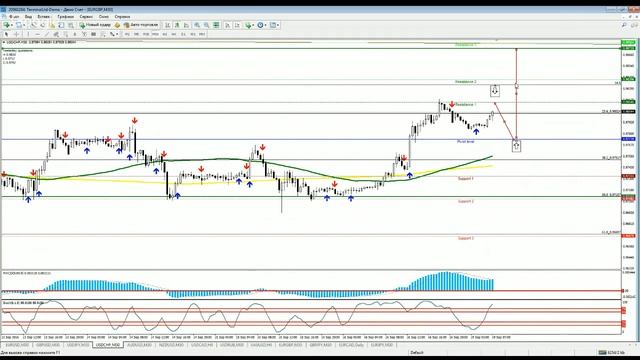Launch the Strategy Tester icon
640x360 pixels.
[70, 25]
